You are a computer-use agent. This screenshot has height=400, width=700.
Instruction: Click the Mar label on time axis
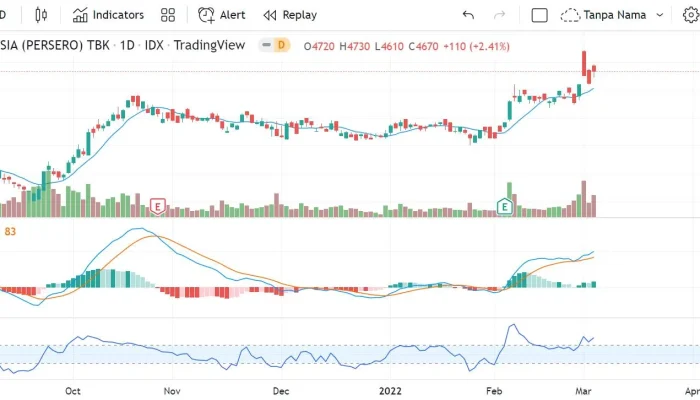point(583,391)
